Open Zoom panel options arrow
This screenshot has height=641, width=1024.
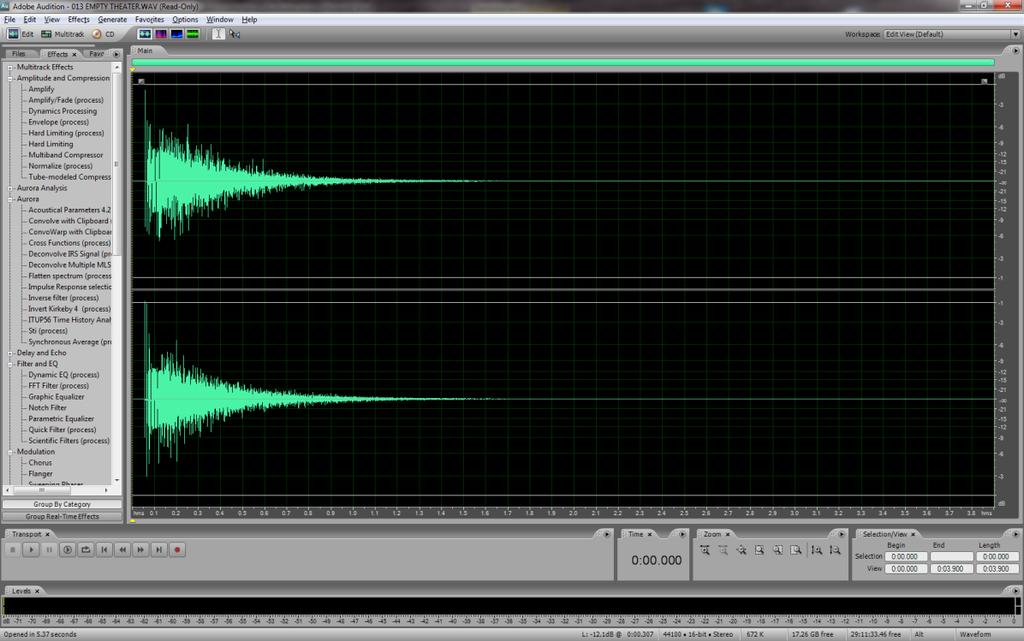(x=841, y=534)
